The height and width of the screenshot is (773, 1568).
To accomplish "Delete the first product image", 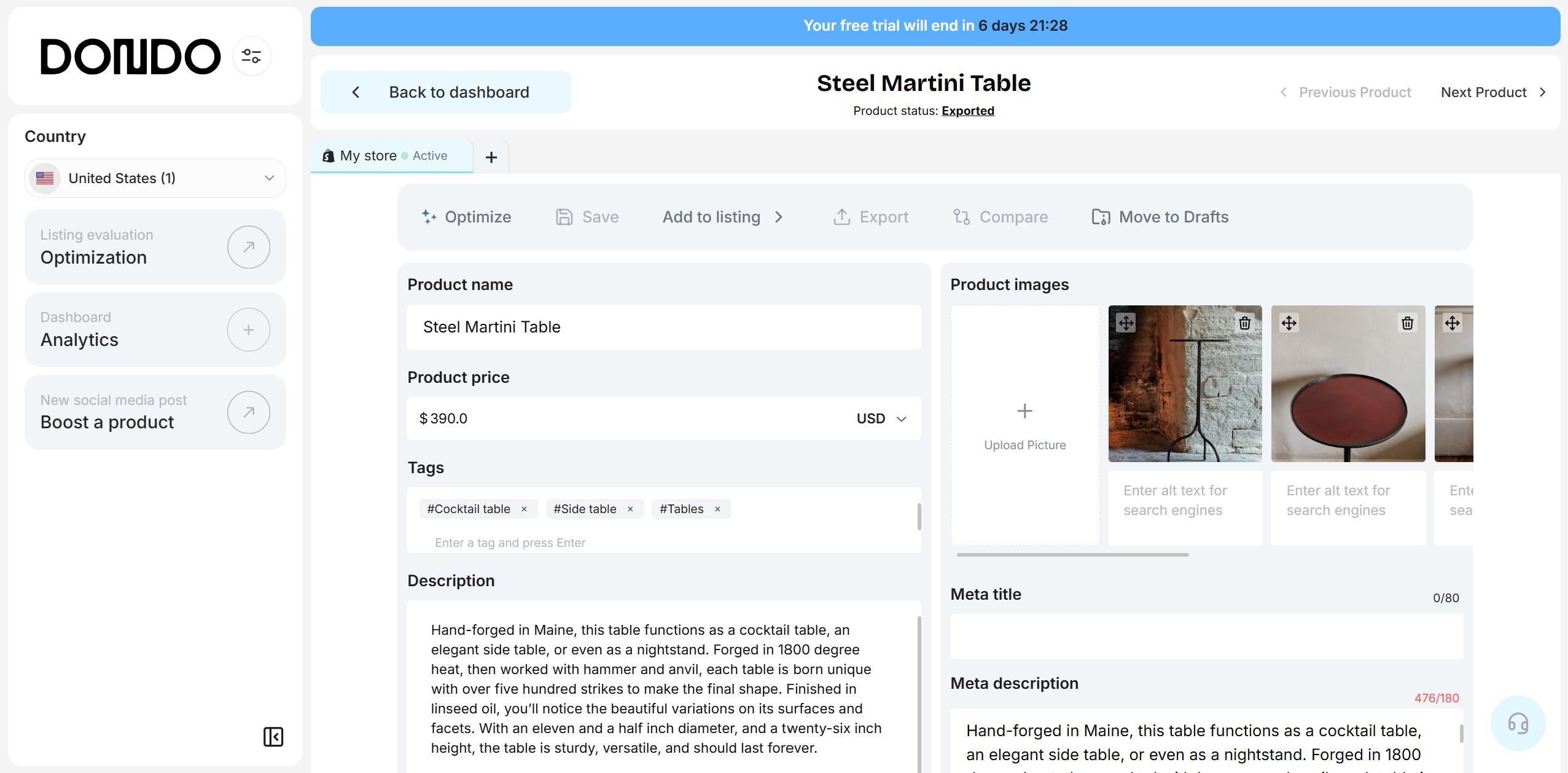I will pos(1244,323).
